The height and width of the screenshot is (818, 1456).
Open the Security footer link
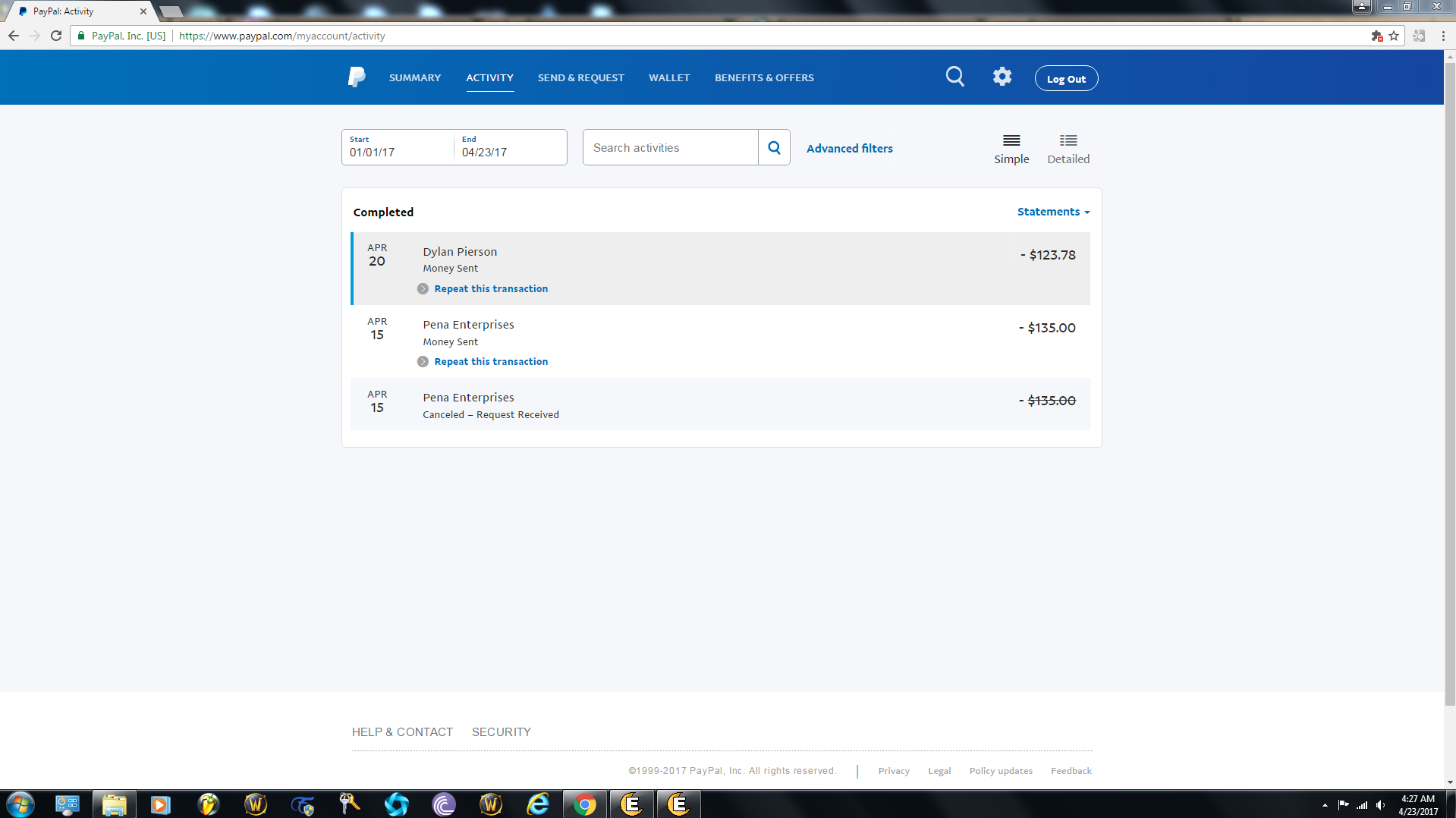click(x=502, y=732)
